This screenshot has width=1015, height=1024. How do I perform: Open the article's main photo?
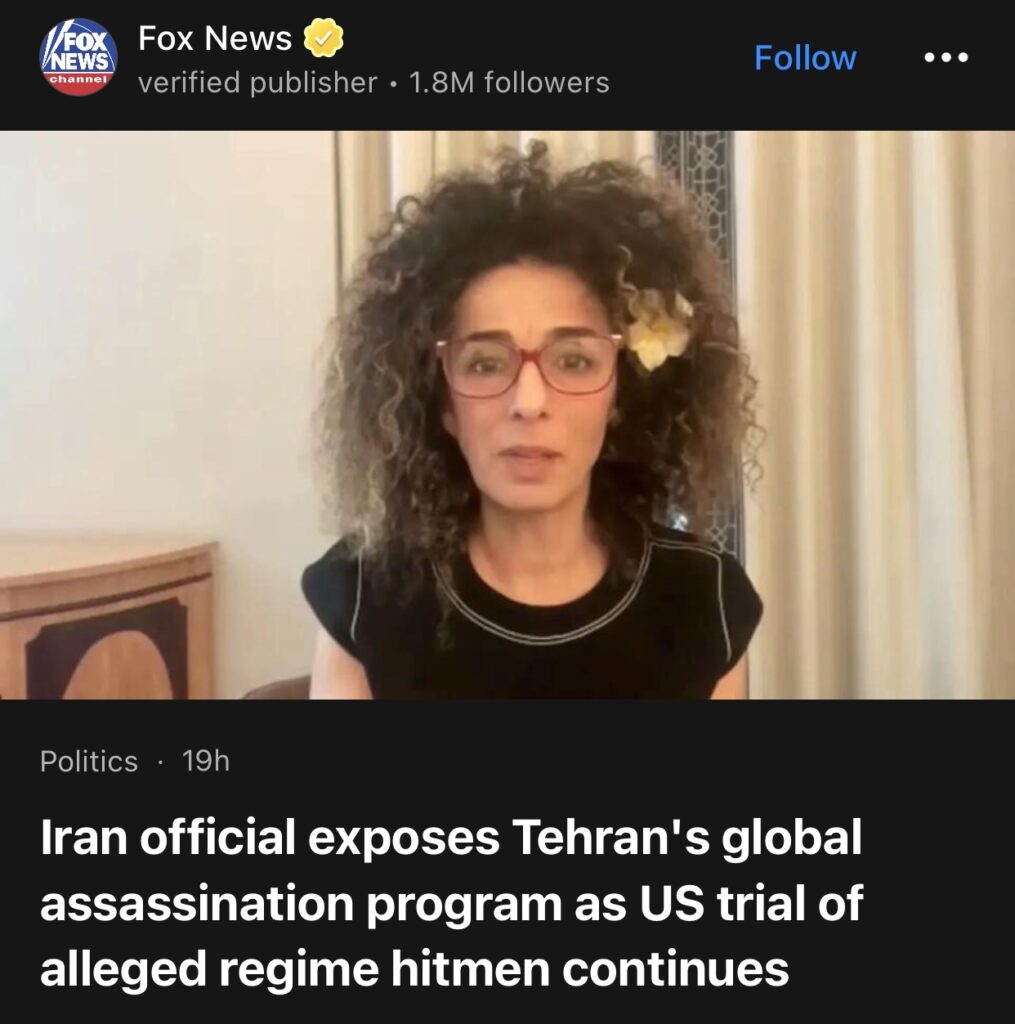pyautogui.click(x=508, y=415)
